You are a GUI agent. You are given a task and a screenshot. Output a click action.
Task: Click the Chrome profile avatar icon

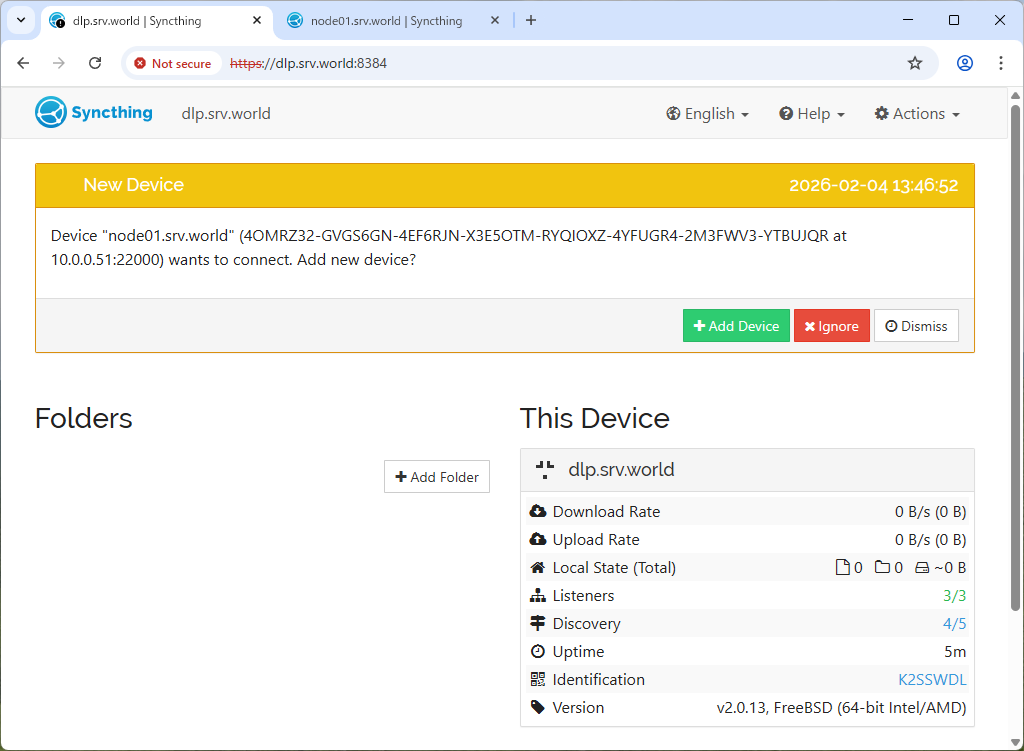point(964,63)
